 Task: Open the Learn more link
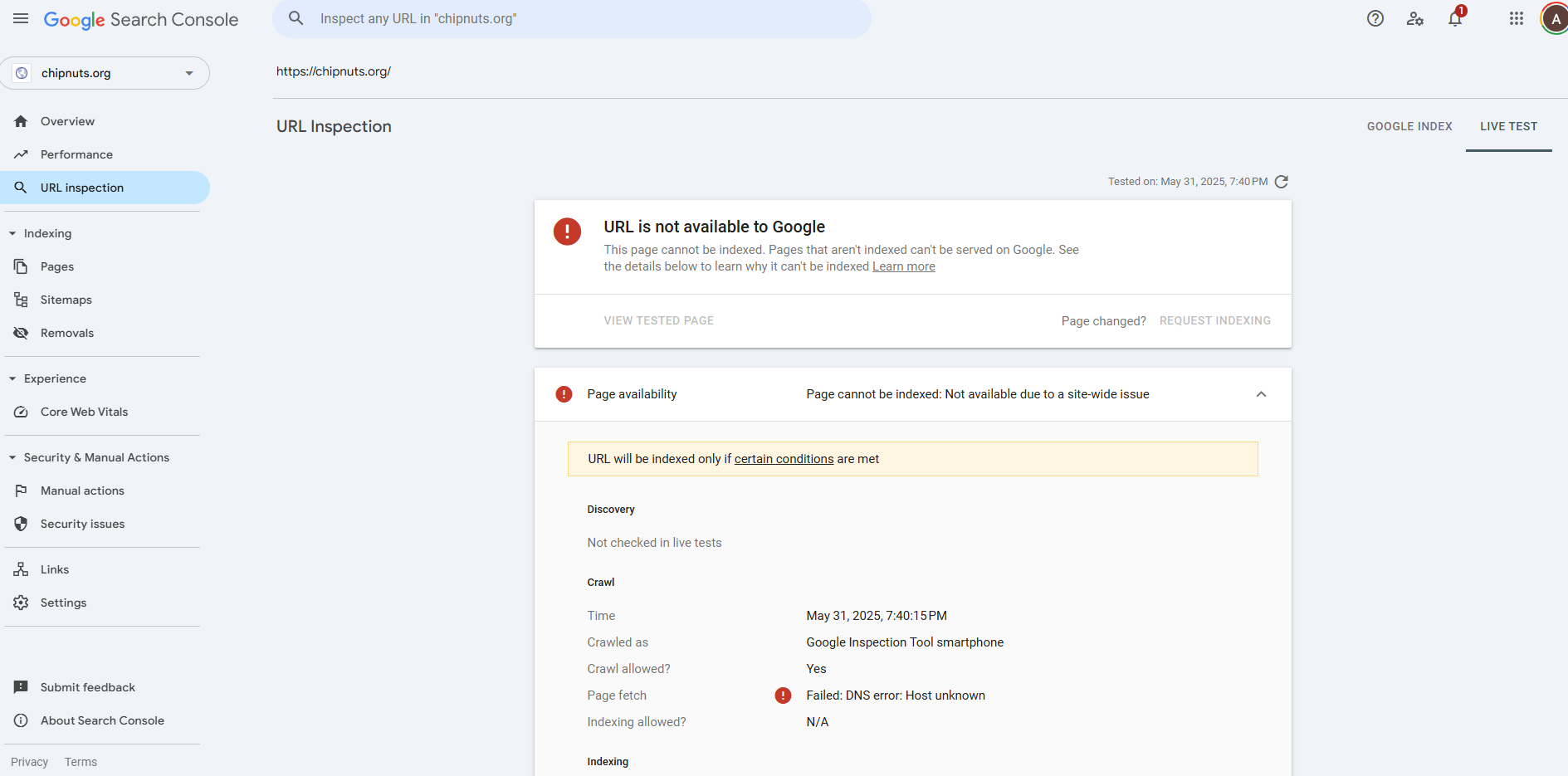click(903, 266)
